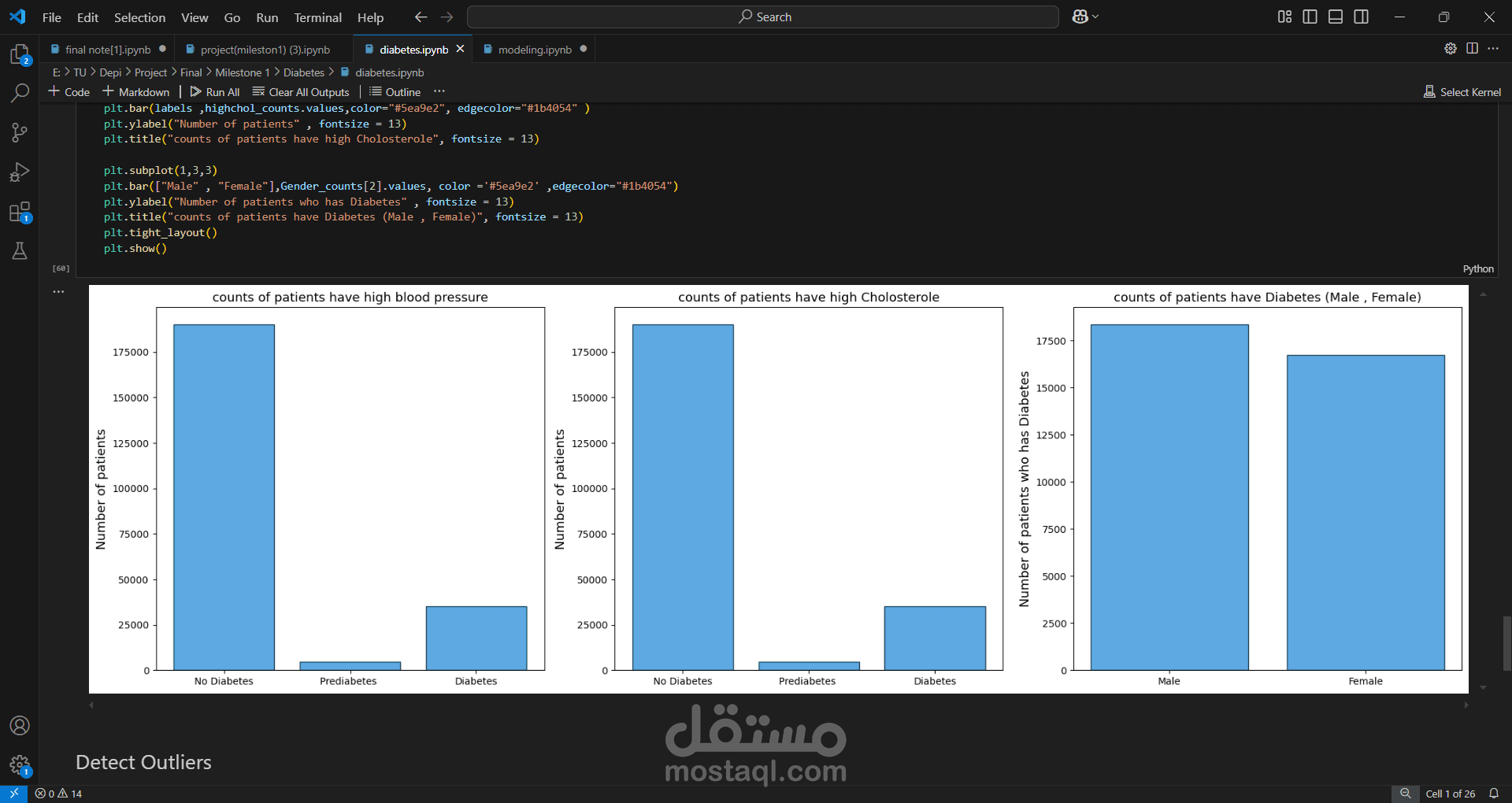Open the Run menu
The height and width of the screenshot is (803, 1512).
click(x=267, y=17)
